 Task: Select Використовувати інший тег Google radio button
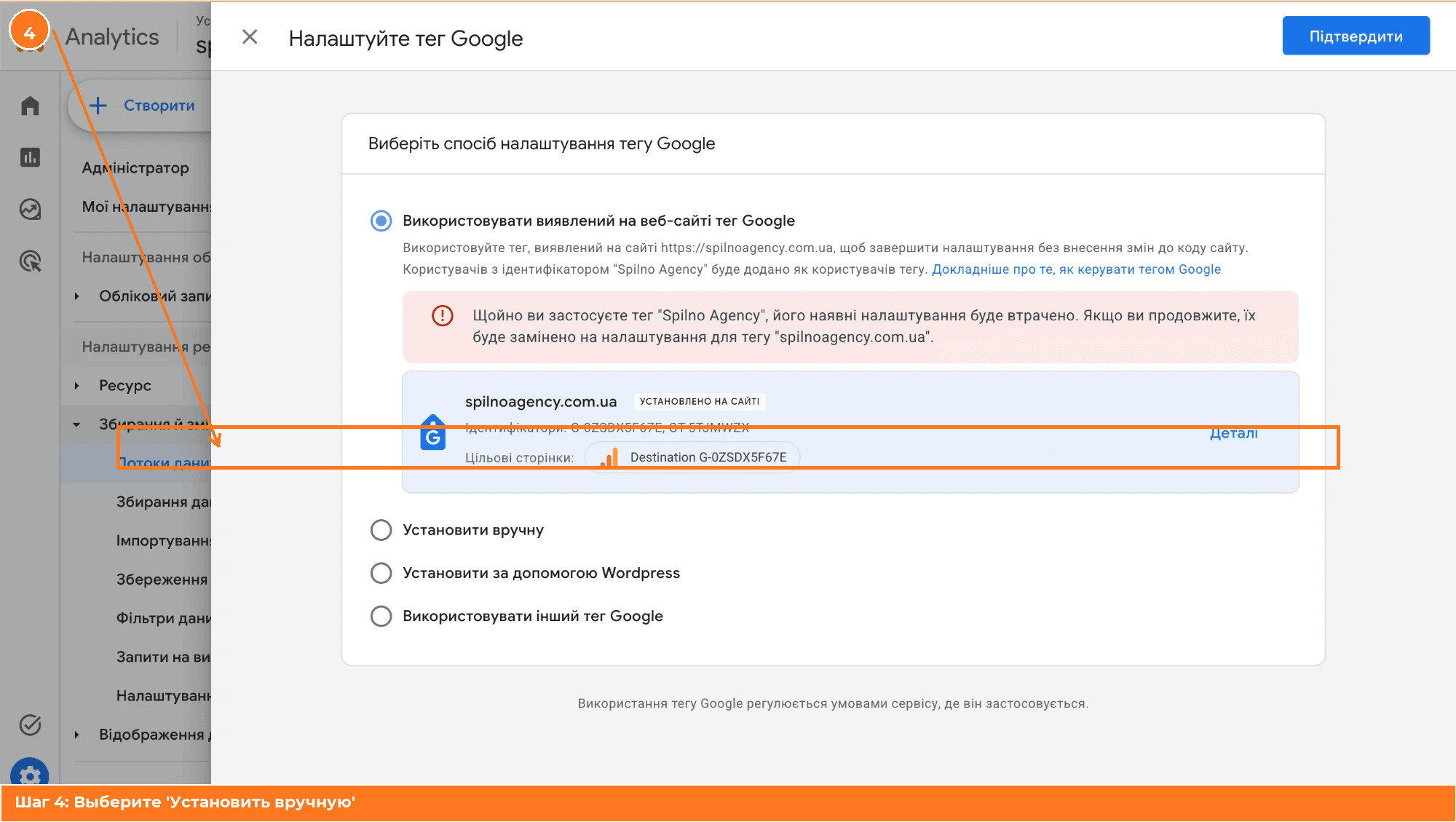click(381, 616)
